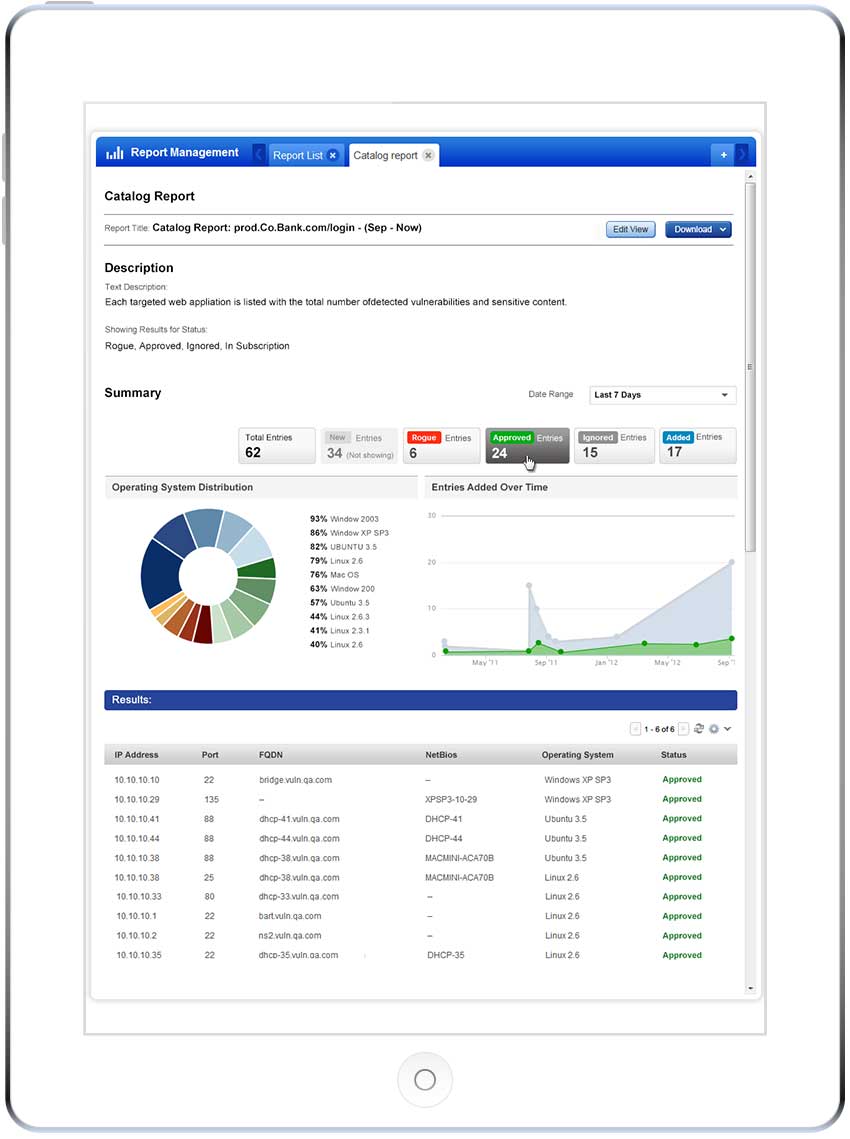The height and width of the screenshot is (1139, 850).
Task: Toggle the Ignored Entries filter tile
Action: tap(613, 445)
